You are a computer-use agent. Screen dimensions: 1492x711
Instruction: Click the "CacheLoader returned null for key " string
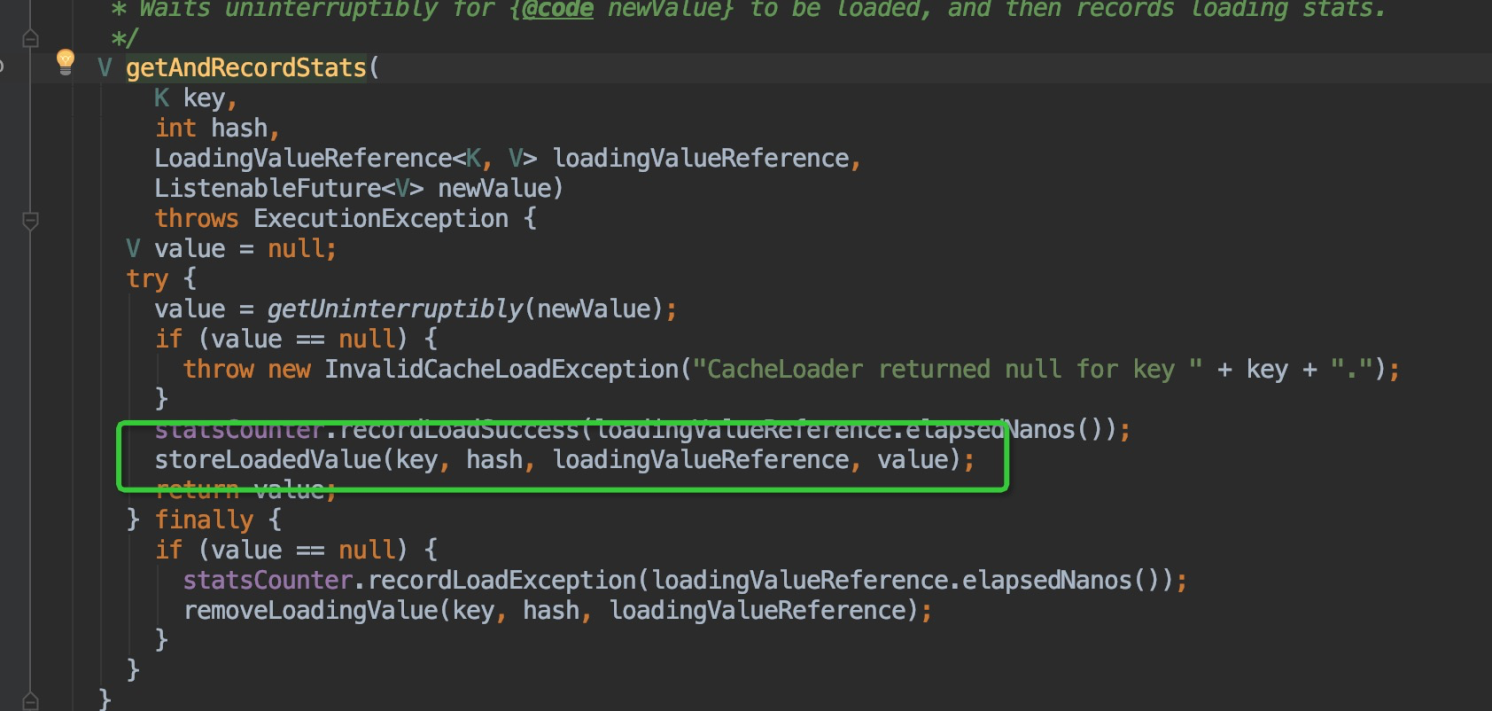pyautogui.click(x=949, y=369)
